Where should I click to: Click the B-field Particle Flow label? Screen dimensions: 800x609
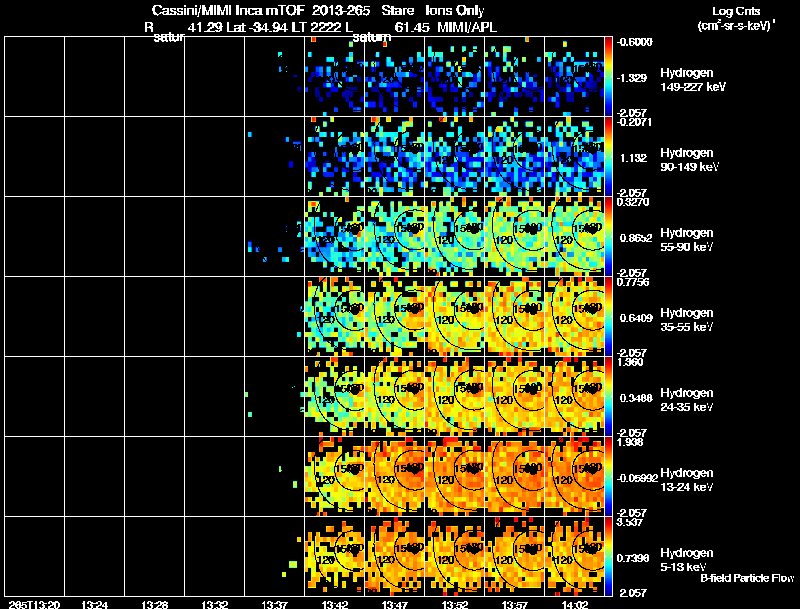point(747,578)
